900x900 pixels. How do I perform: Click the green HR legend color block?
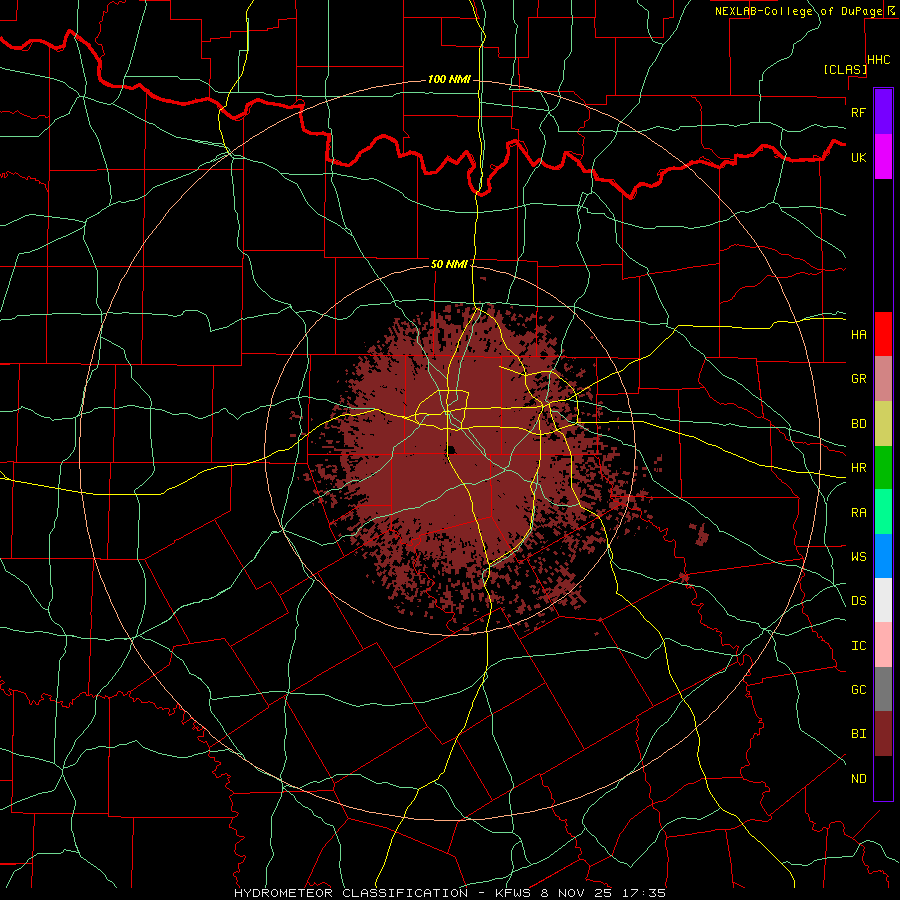(883, 468)
